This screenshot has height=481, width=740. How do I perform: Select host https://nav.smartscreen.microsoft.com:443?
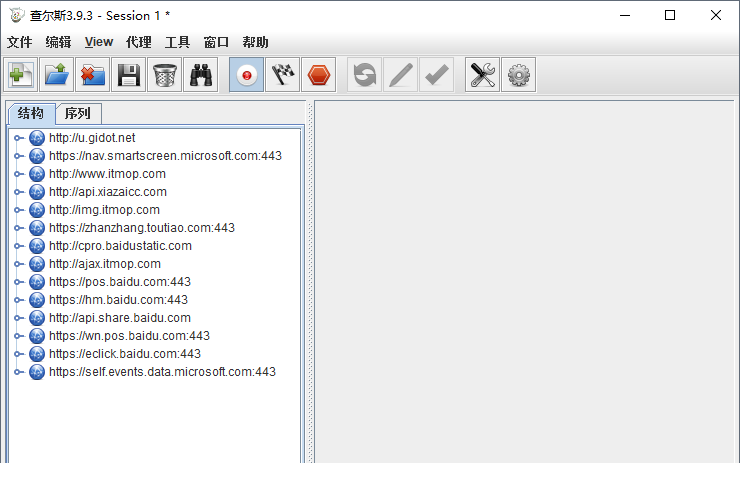pos(165,156)
